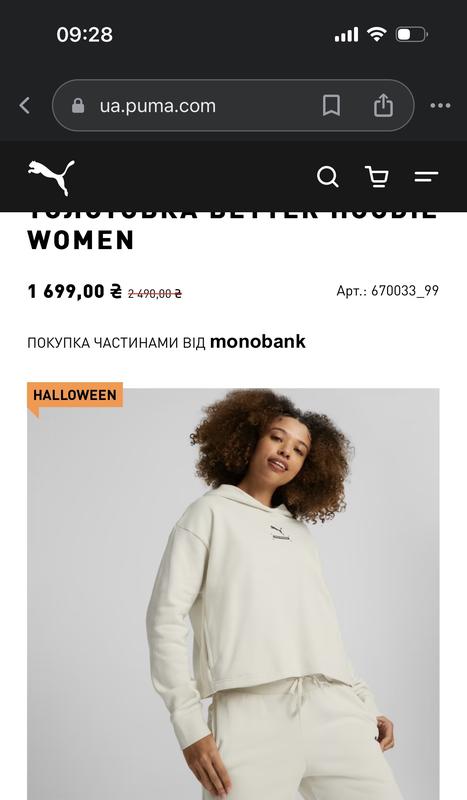467x800 pixels.
Task: Open the site search magnifier
Action: [328, 177]
